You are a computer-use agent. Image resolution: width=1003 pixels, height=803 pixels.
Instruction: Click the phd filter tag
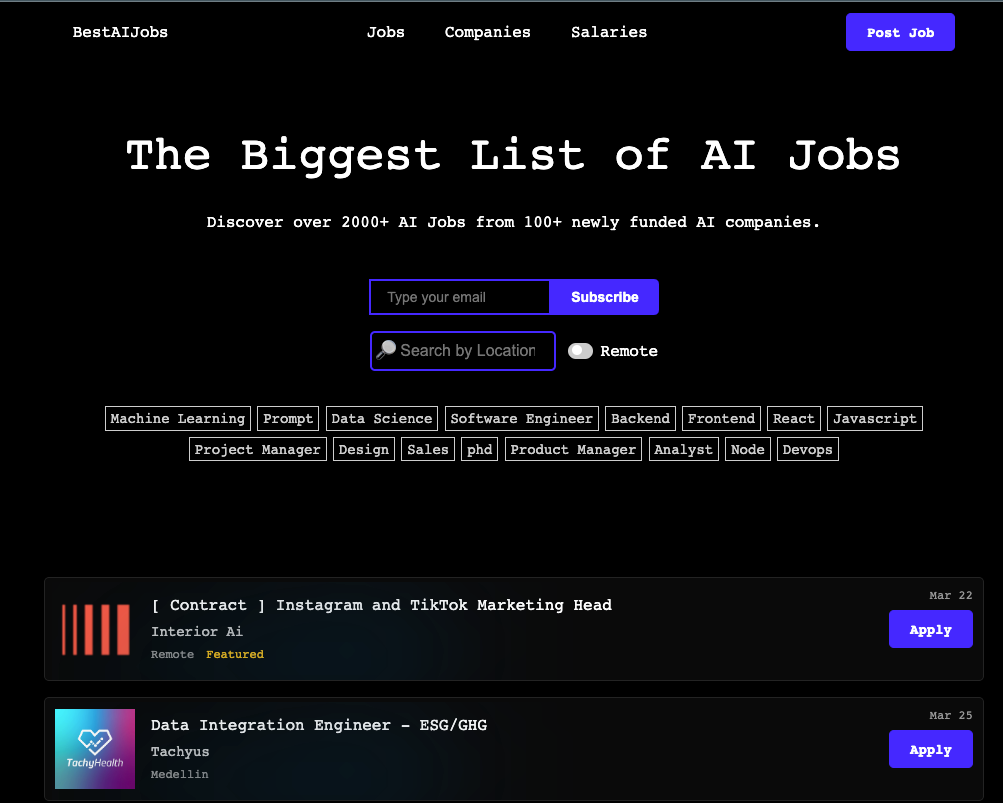click(479, 449)
